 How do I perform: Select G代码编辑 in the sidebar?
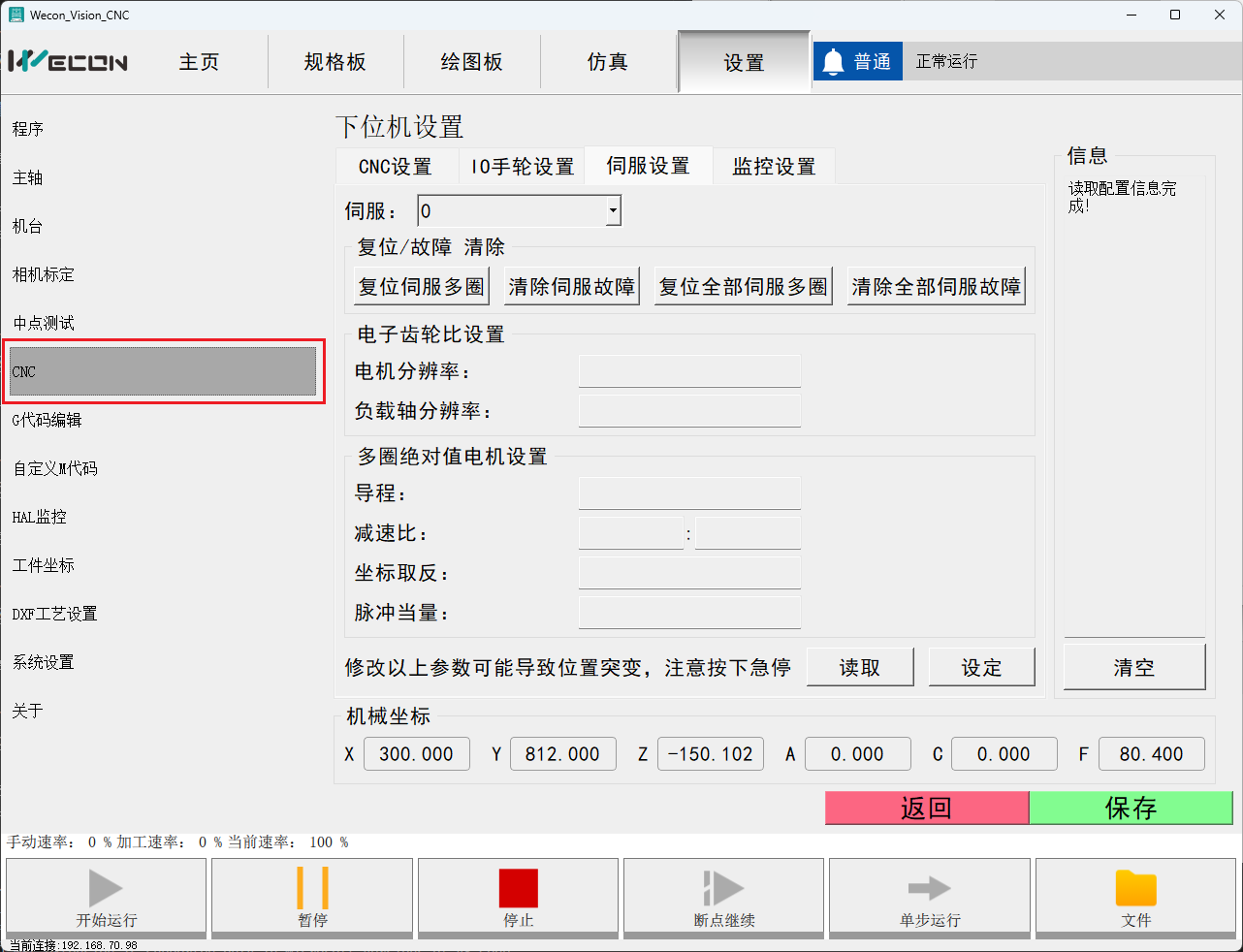47,420
